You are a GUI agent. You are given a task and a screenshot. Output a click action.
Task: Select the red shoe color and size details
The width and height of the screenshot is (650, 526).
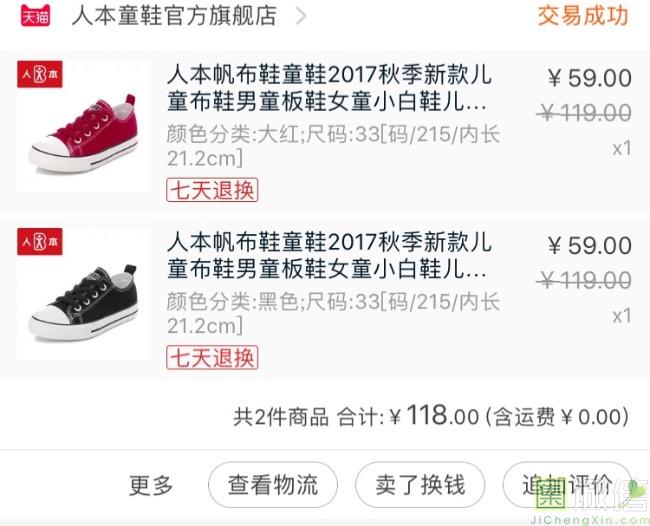tap(334, 146)
